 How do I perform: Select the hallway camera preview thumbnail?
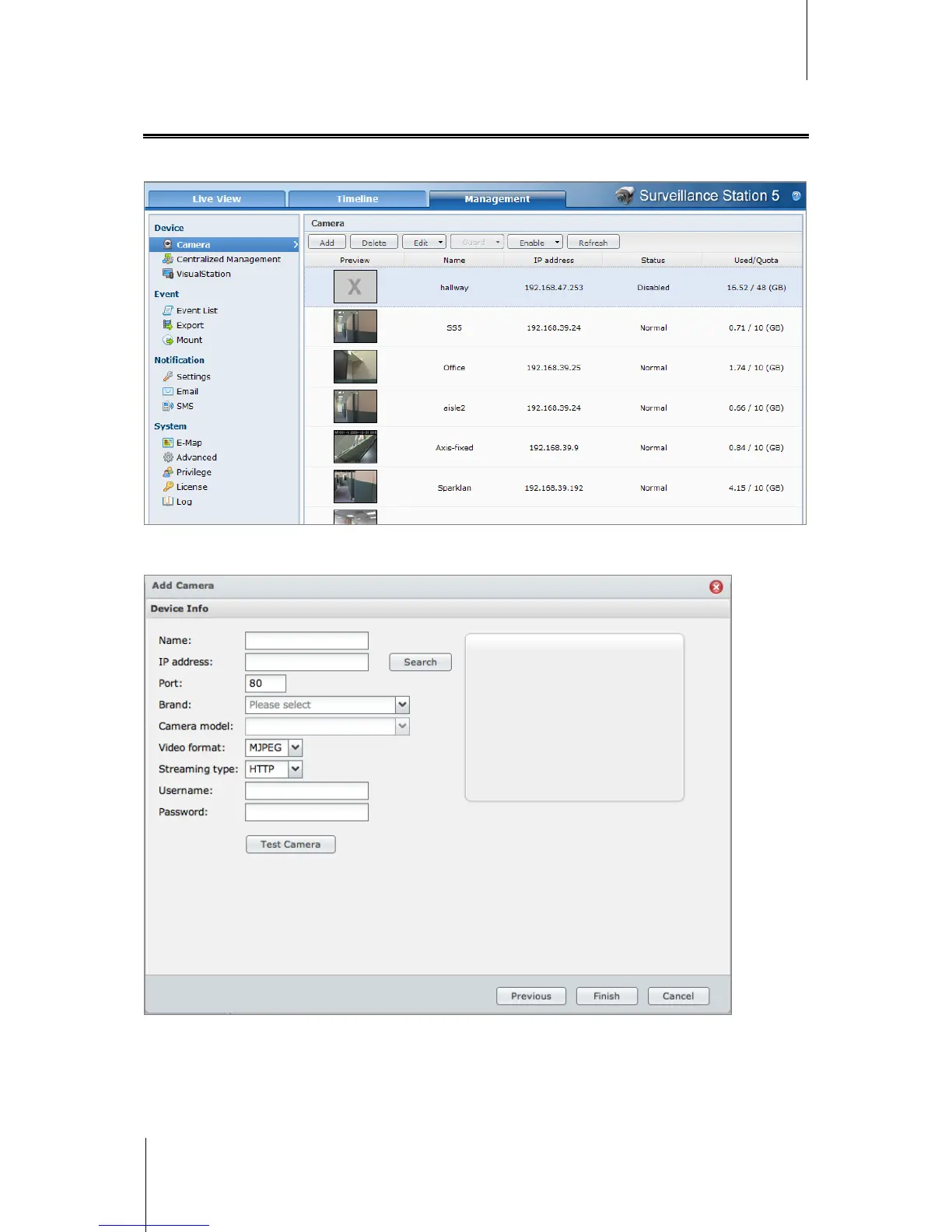click(x=355, y=287)
